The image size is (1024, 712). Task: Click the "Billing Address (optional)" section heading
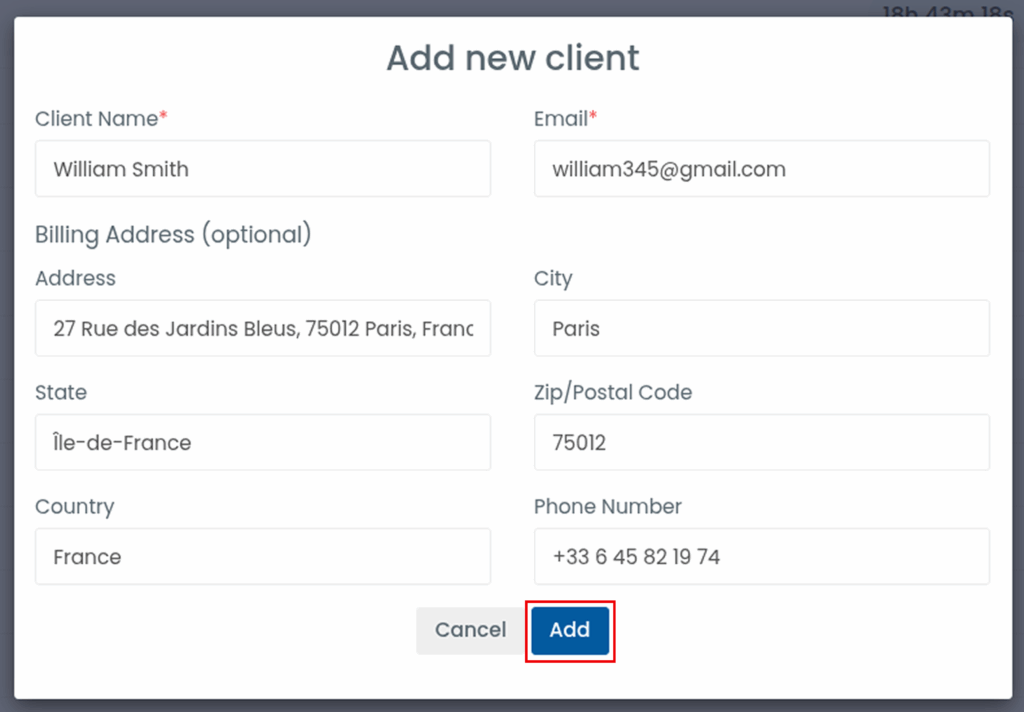(173, 235)
